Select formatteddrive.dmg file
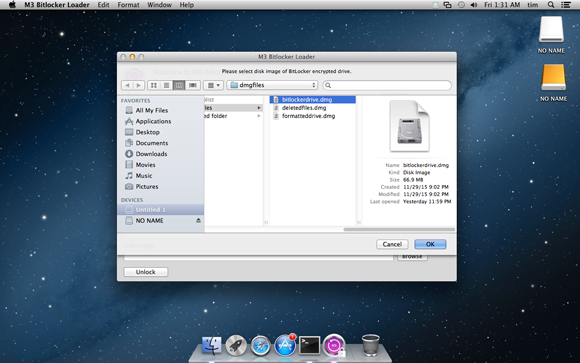Viewport: 580px width, 363px height. coord(308,116)
